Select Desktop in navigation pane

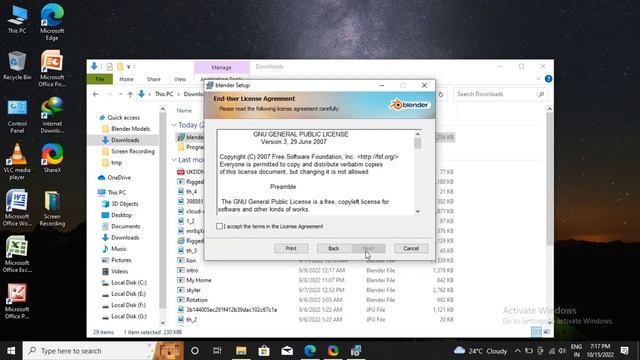click(121, 215)
